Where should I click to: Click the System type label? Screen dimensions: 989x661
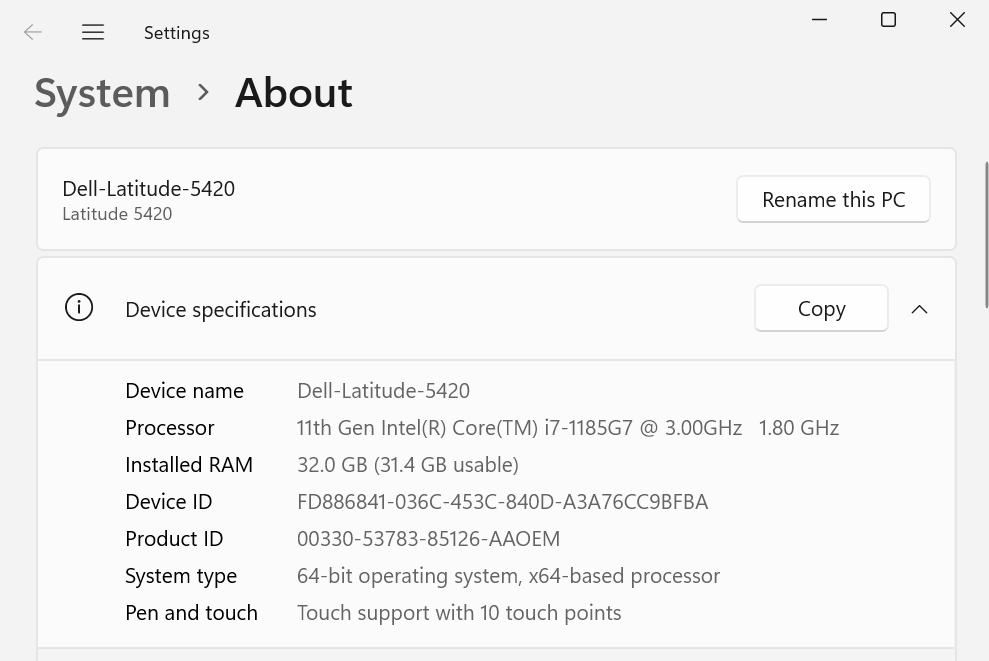point(181,576)
